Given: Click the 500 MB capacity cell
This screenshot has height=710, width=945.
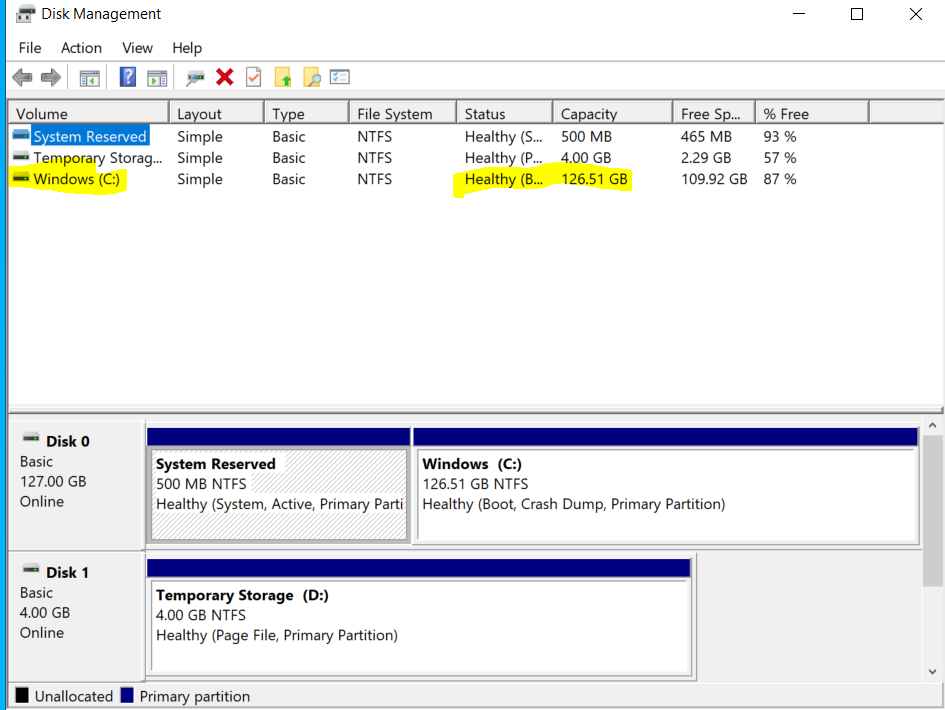Looking at the screenshot, I should (x=586, y=137).
